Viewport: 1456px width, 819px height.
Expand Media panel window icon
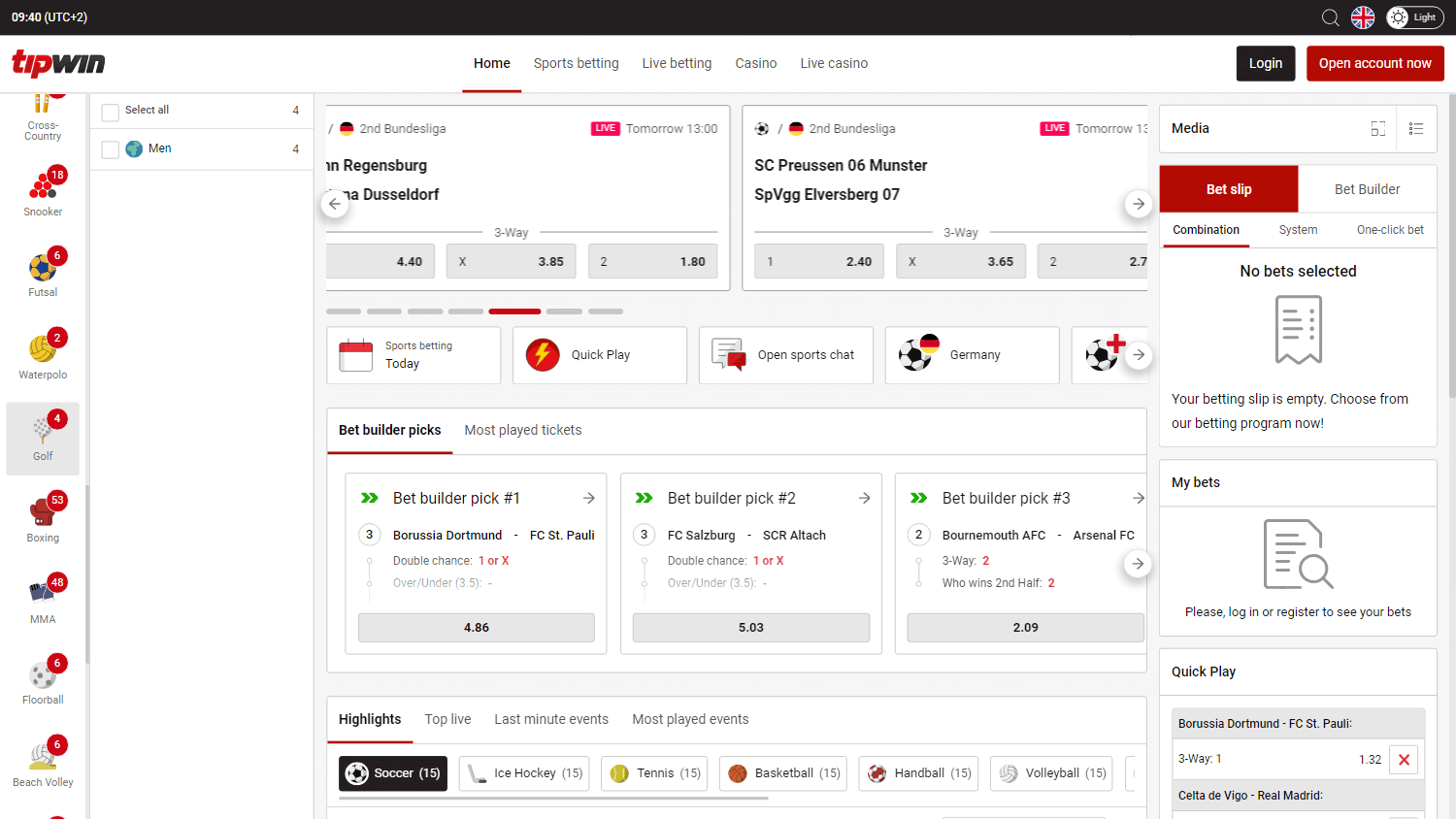[x=1377, y=128]
